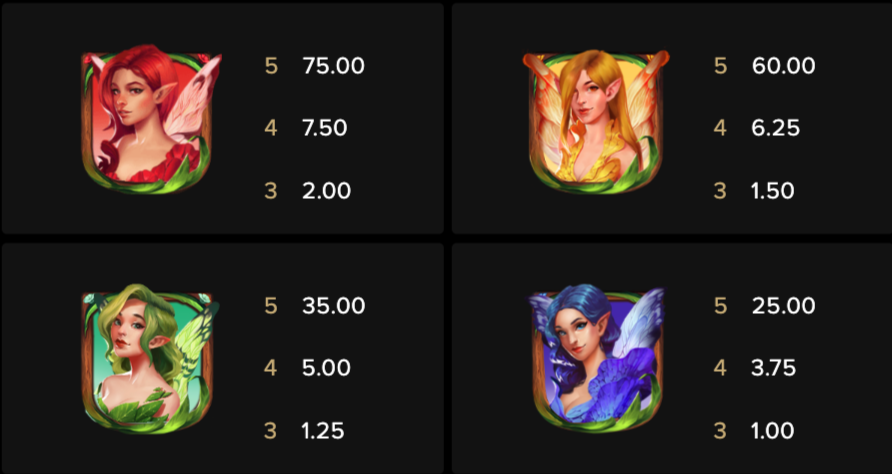The width and height of the screenshot is (892, 474).
Task: Select the blue-haired fairy symbol
Action: [596, 359]
